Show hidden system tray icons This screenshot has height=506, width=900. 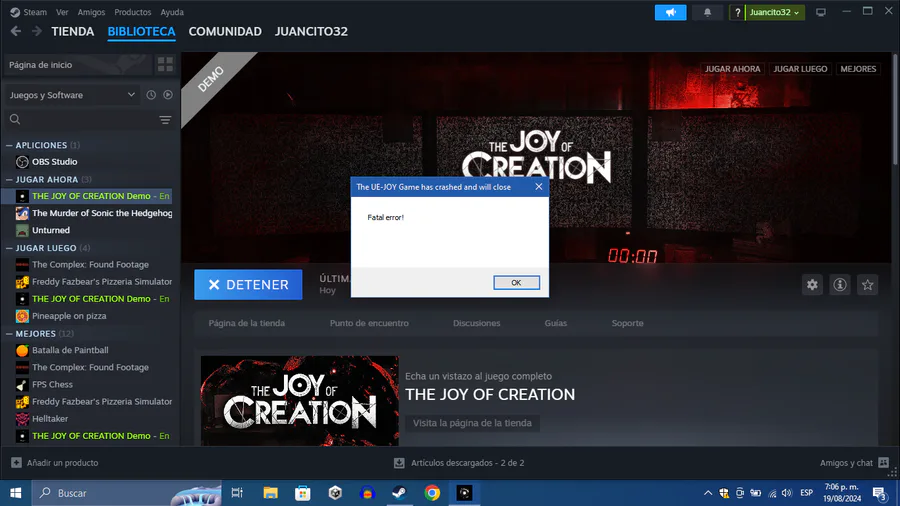tap(708, 493)
